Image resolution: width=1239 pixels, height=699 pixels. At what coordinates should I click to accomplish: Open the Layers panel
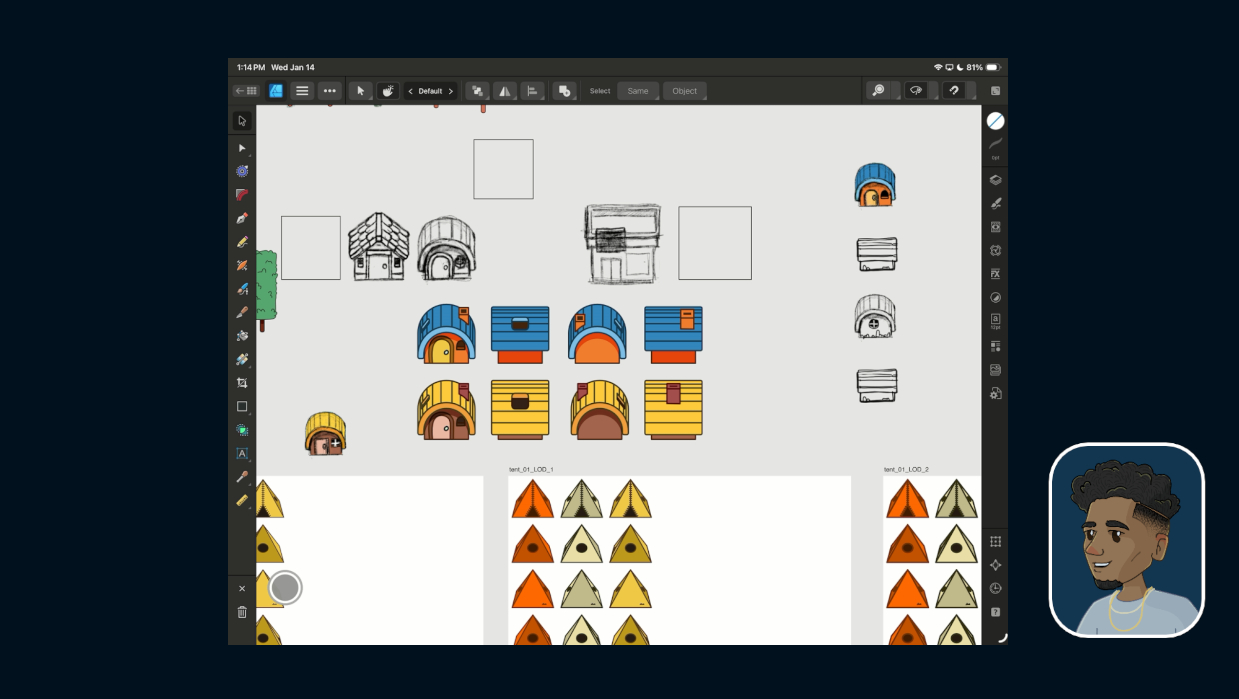point(995,180)
